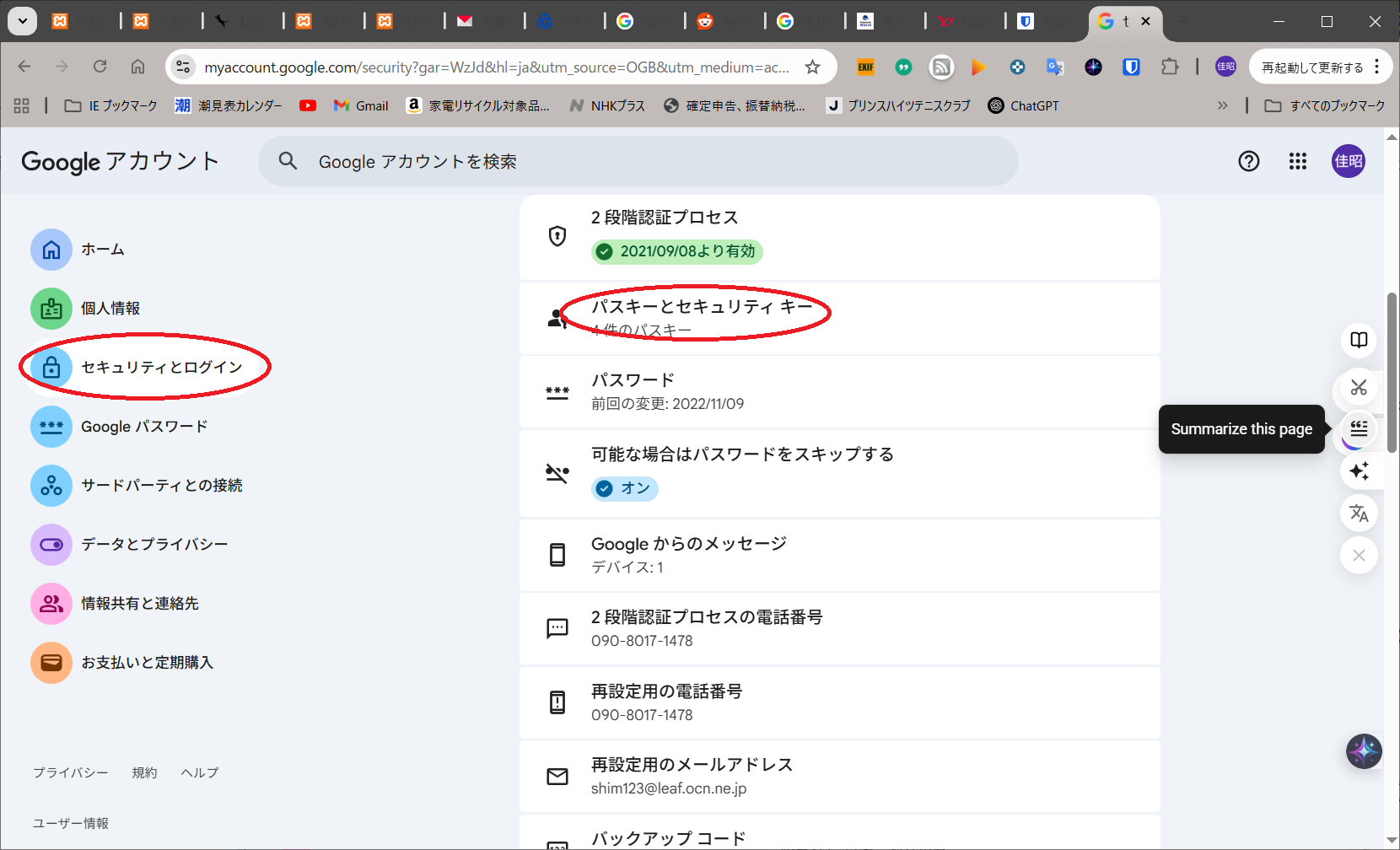Go to データとプライバシー in sidebar
Viewport: 1400px width, 850px height.
coord(153,545)
